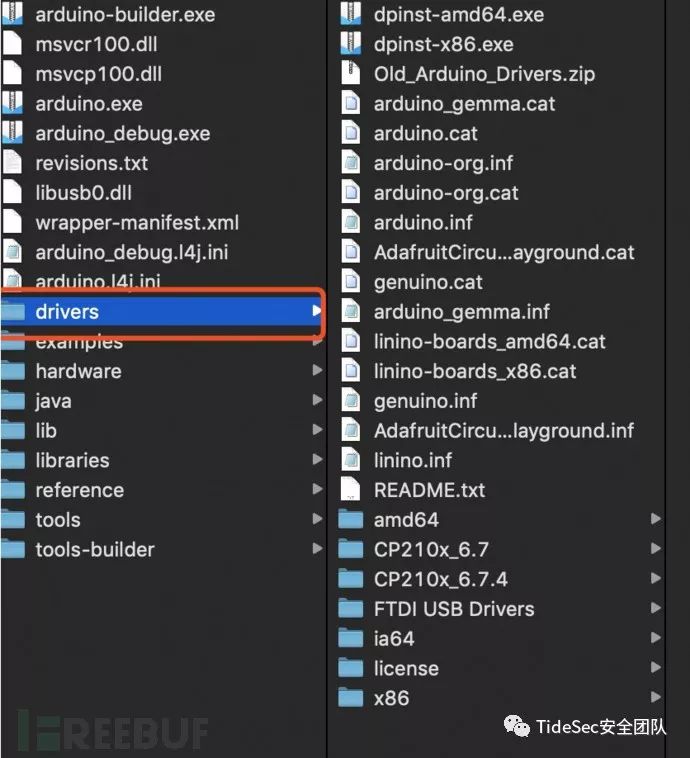Click the wrapper-manifest.xml file icon
This screenshot has height=758, width=690.
coord(12,222)
